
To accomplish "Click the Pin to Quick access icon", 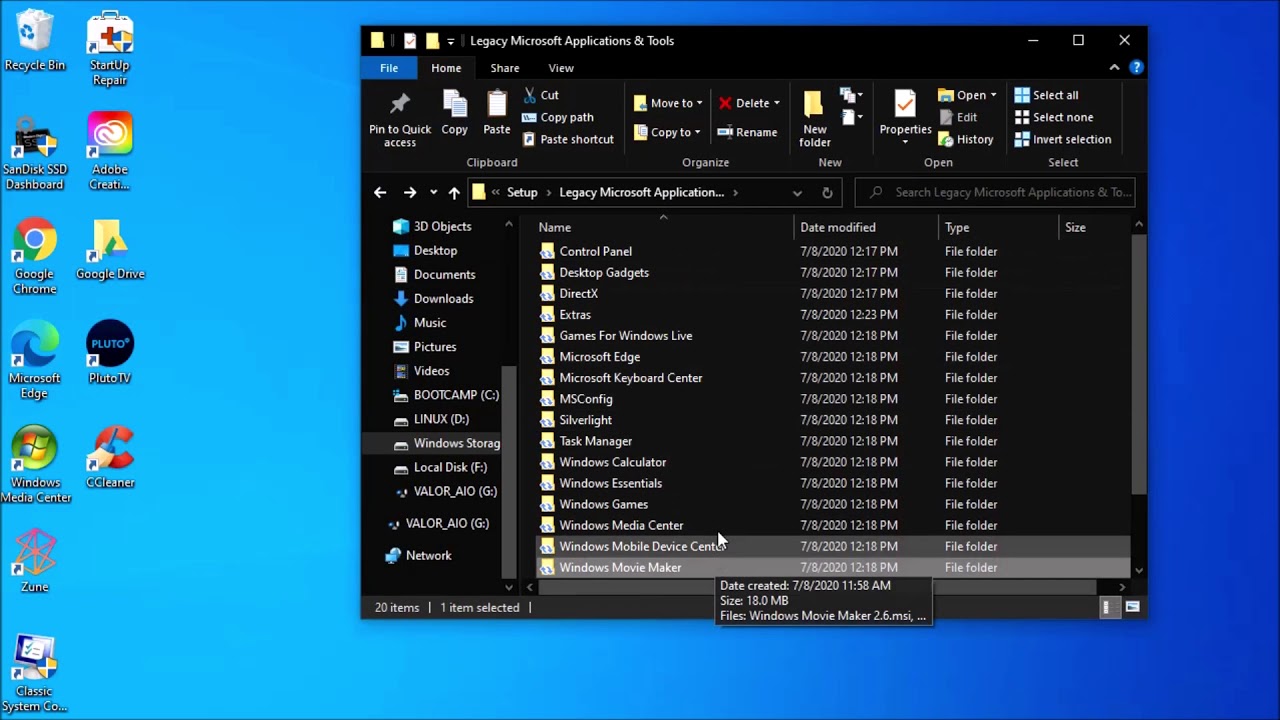I will click(400, 118).
